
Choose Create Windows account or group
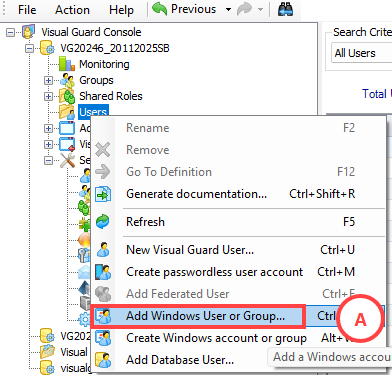pyautogui.click(x=239, y=338)
